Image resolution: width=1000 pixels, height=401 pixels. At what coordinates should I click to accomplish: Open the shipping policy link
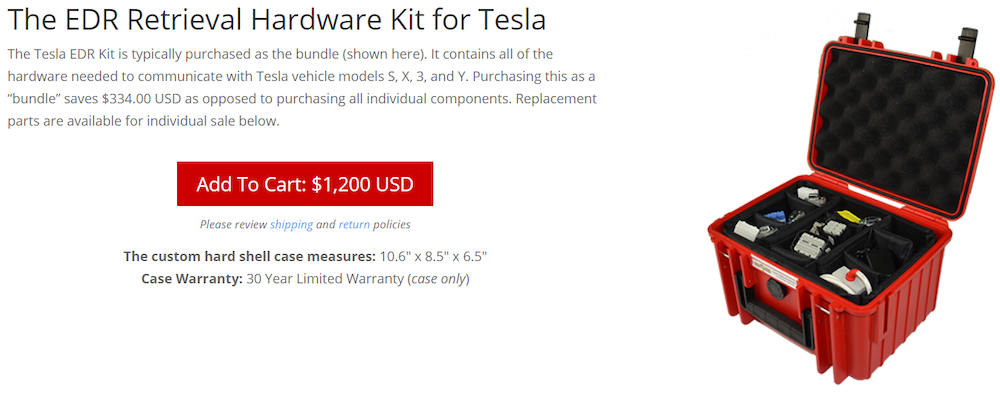[291, 225]
